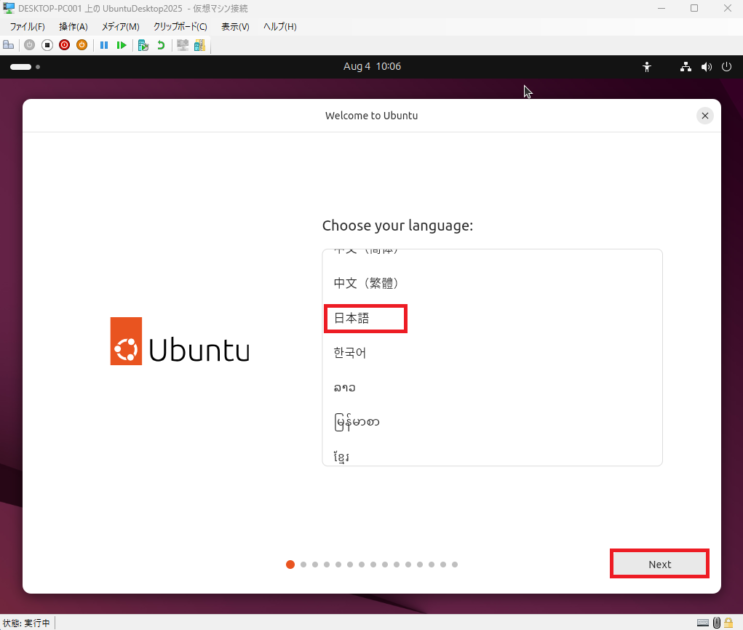This screenshot has width=743, height=630.
Task: Click the Hyper-V window icon in title bar
Action: 9,8
